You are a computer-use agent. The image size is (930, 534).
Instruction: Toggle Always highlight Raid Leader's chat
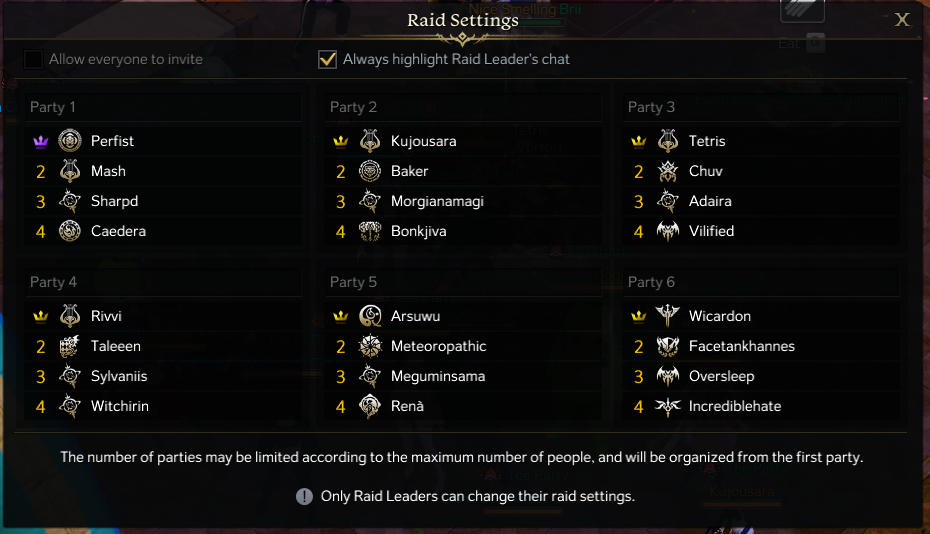point(327,59)
